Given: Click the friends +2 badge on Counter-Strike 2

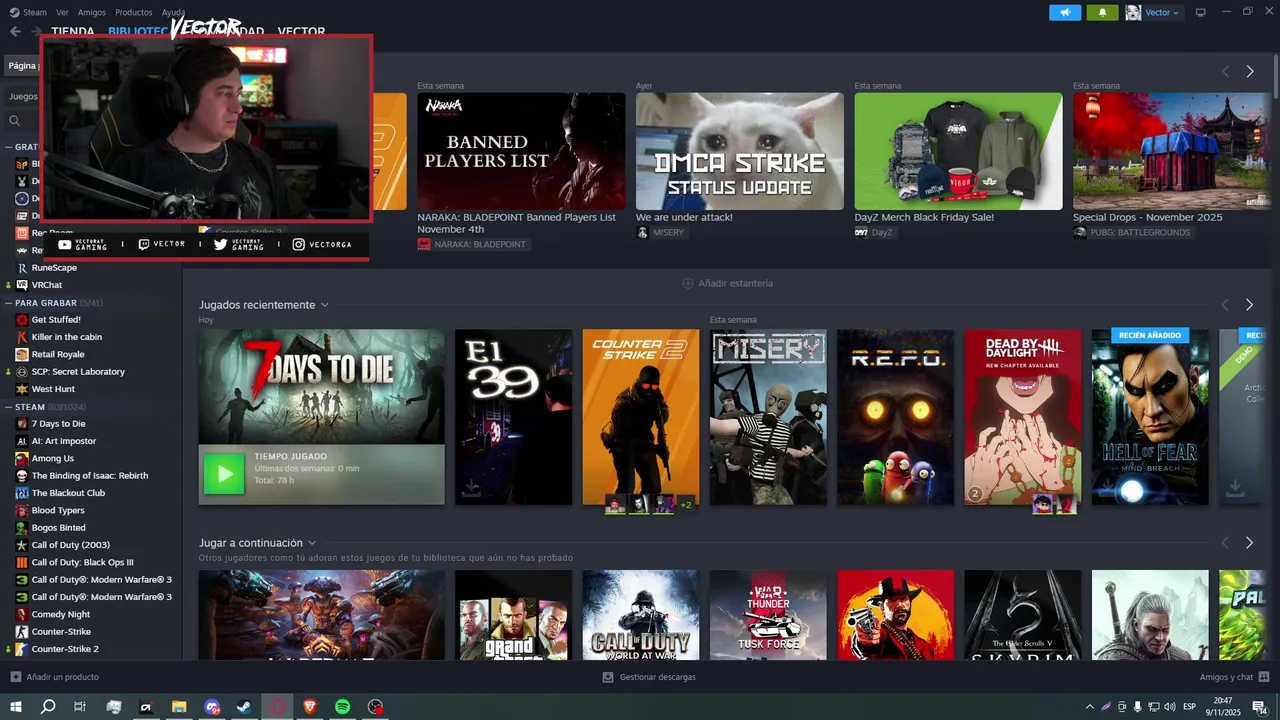Looking at the screenshot, I should point(686,505).
